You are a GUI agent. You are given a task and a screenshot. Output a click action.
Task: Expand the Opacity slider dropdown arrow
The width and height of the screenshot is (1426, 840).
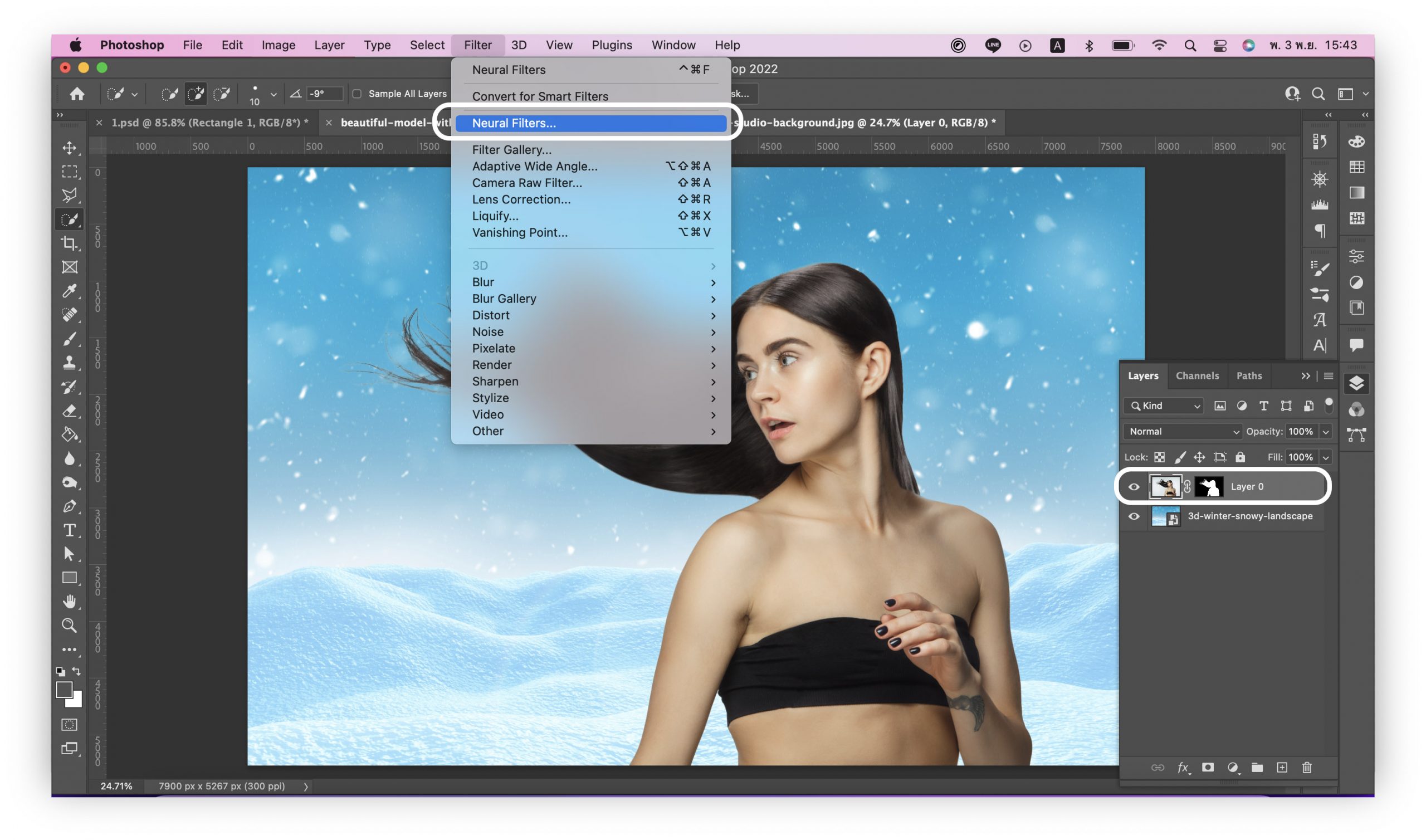click(x=1325, y=432)
